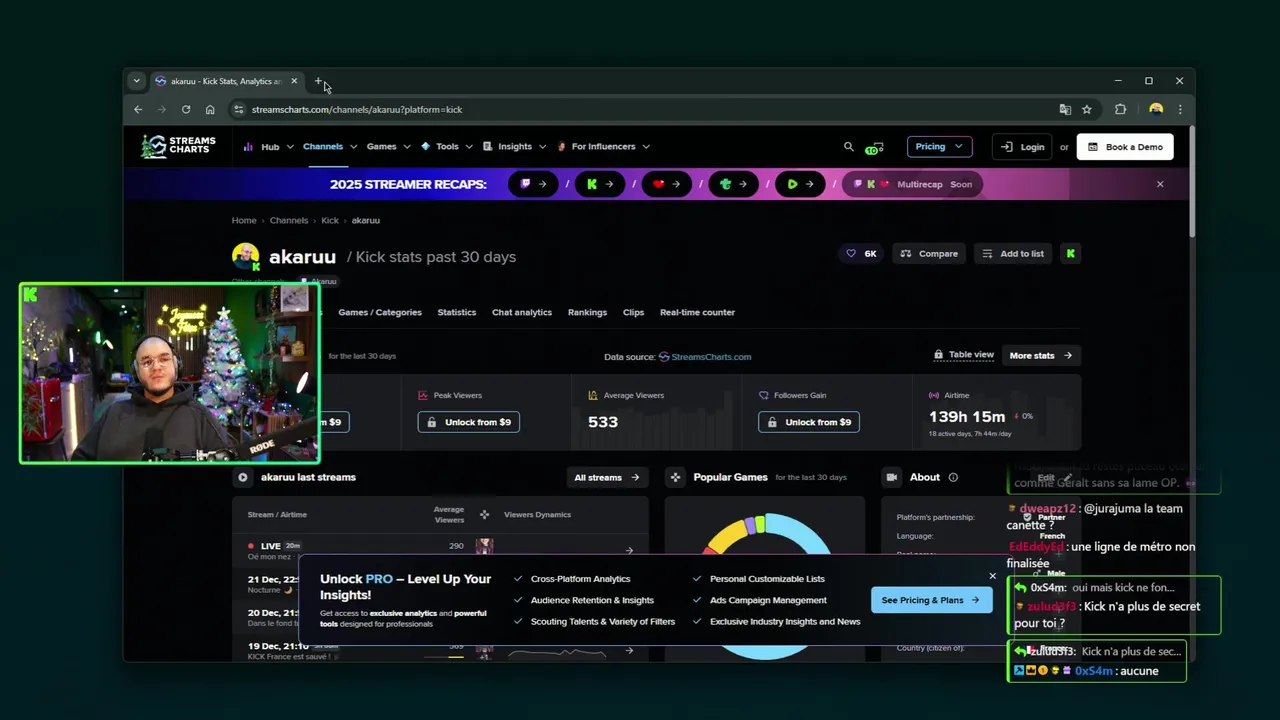Expand the Insights menu
This screenshot has width=1280, height=720.
tap(515, 147)
